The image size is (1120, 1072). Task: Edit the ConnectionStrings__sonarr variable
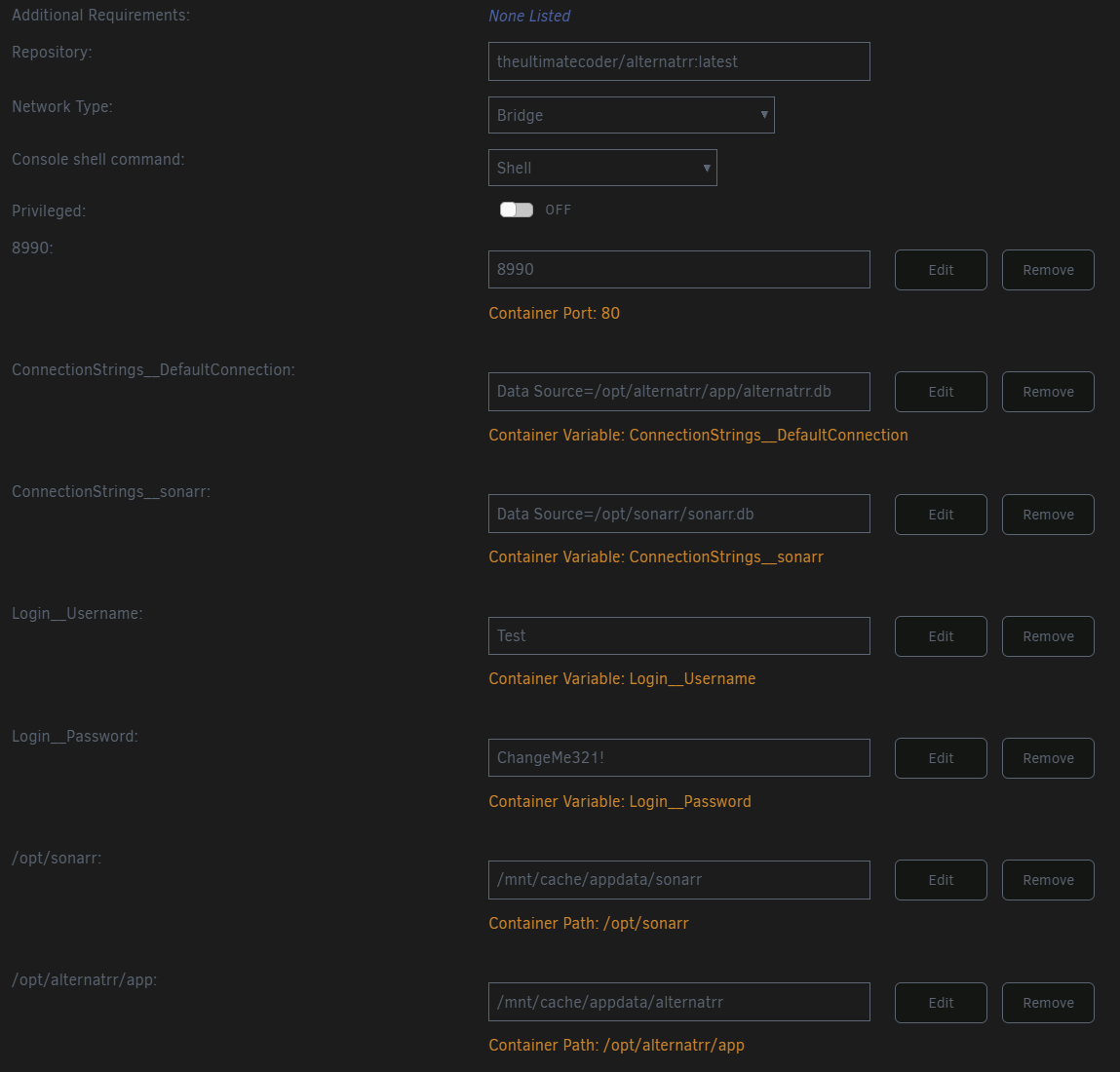[x=941, y=515]
